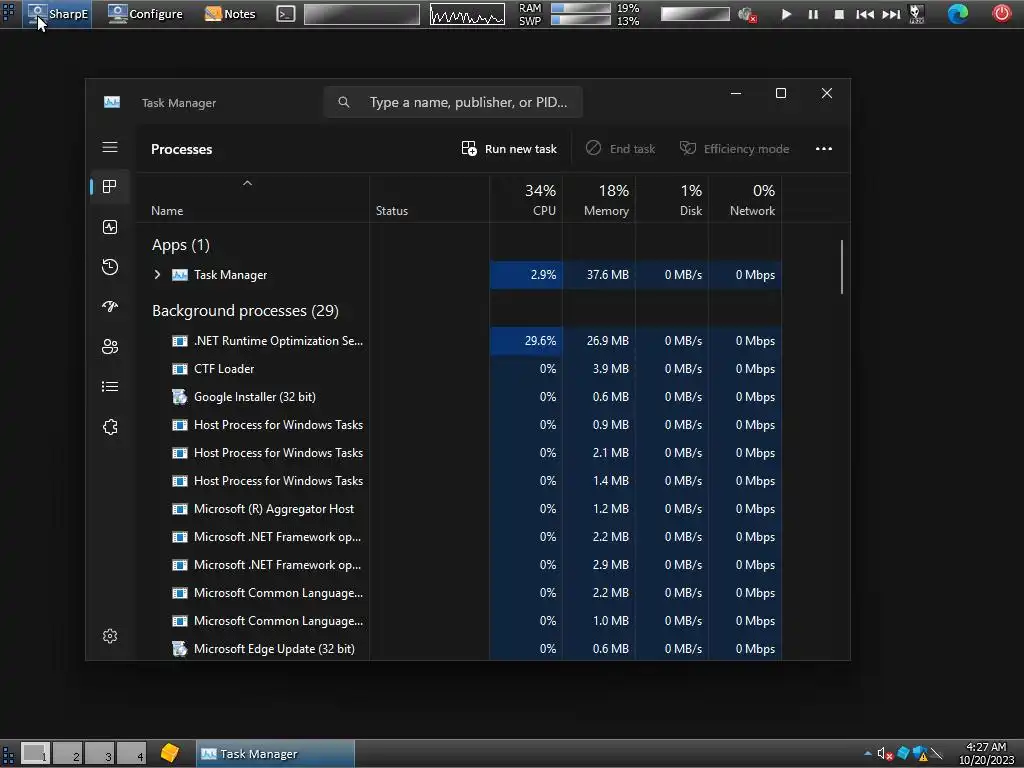Open the App history sidebar icon

tap(110, 266)
